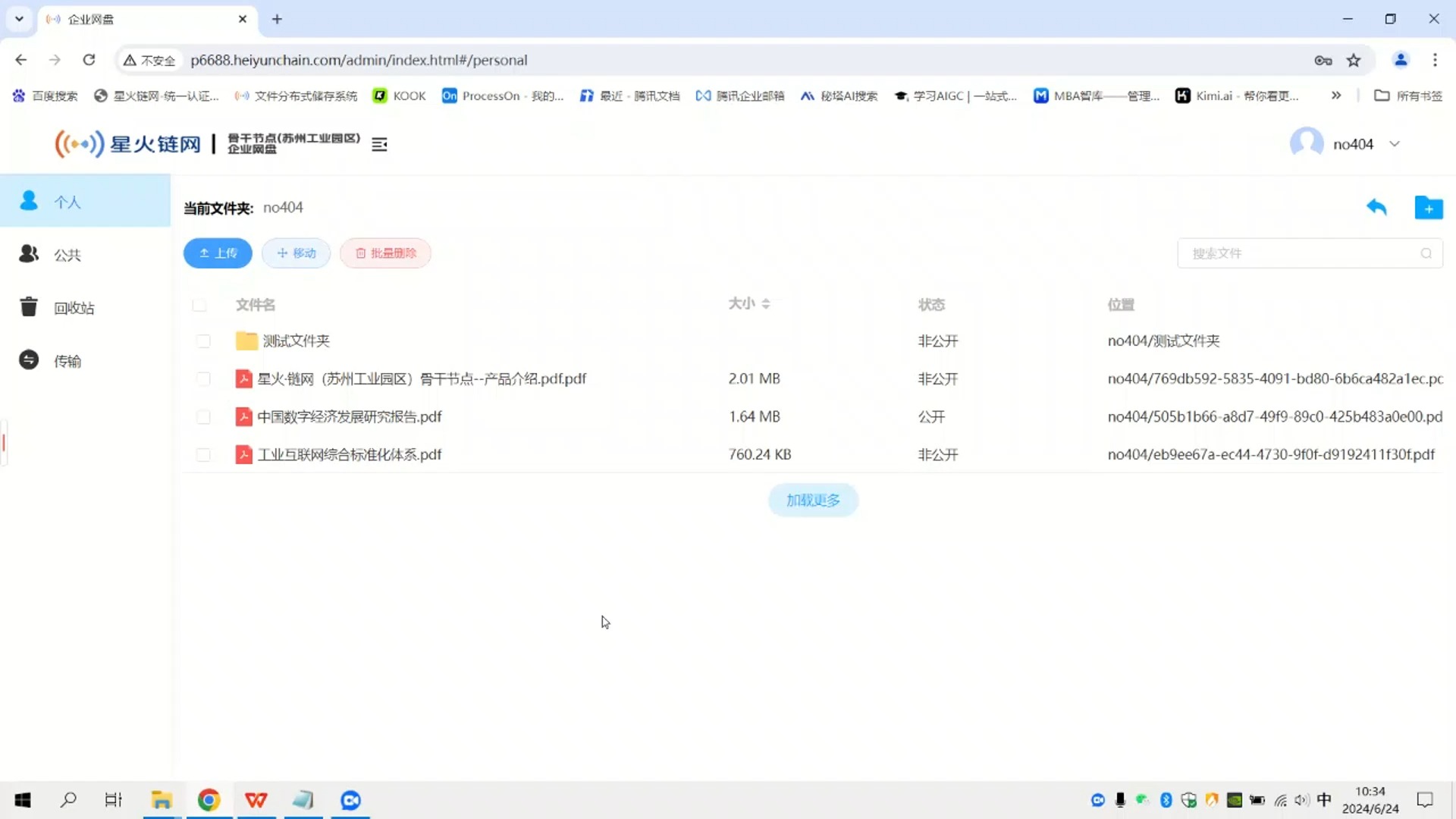1456x819 pixels.
Task: Sort files by 大小 column arrows
Action: (766, 303)
